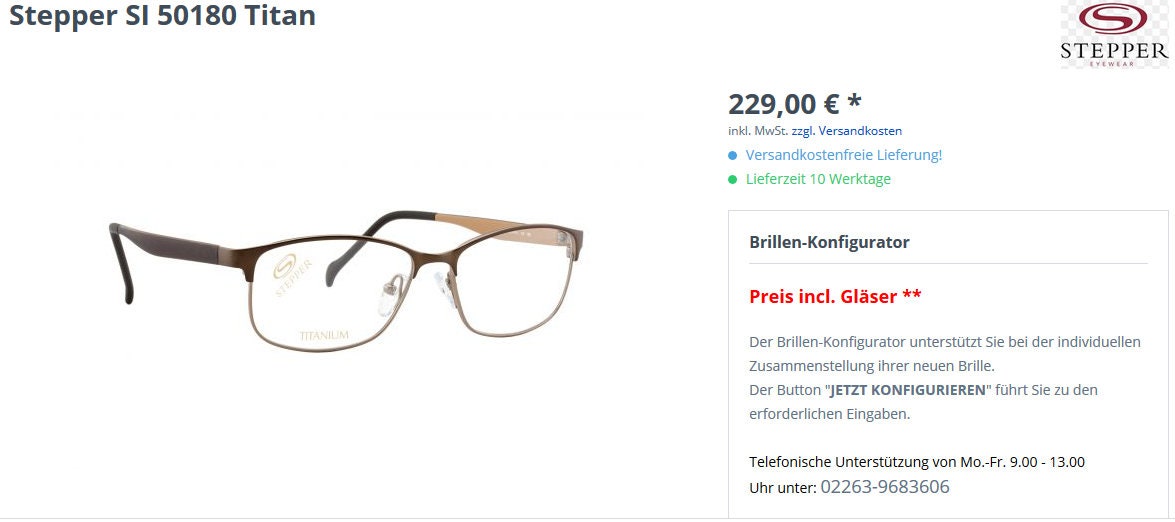
Task: Click the Brillen-Konfigurator heading
Action: [830, 243]
